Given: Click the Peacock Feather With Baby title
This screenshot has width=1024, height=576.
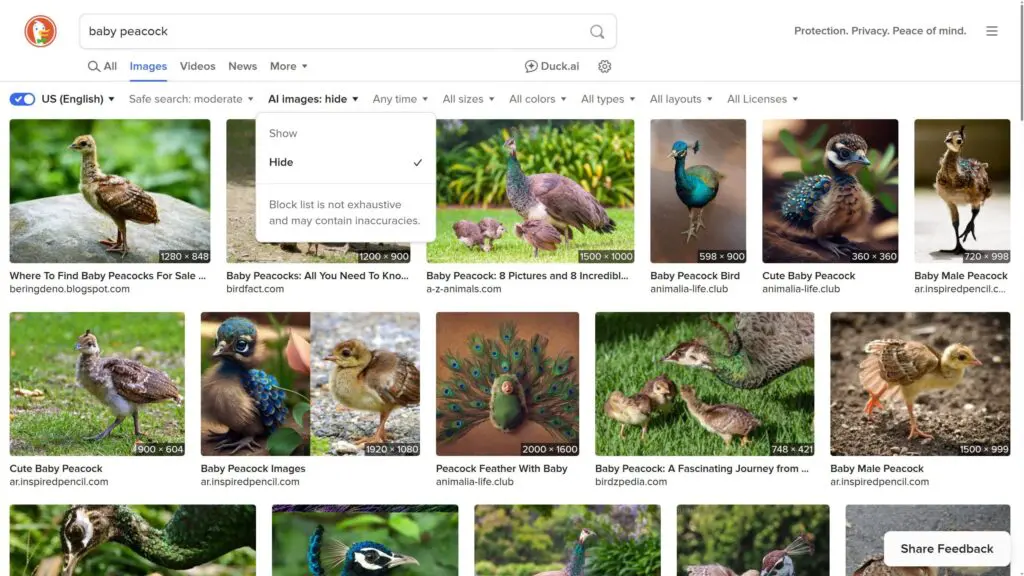Looking at the screenshot, I should 502,468.
